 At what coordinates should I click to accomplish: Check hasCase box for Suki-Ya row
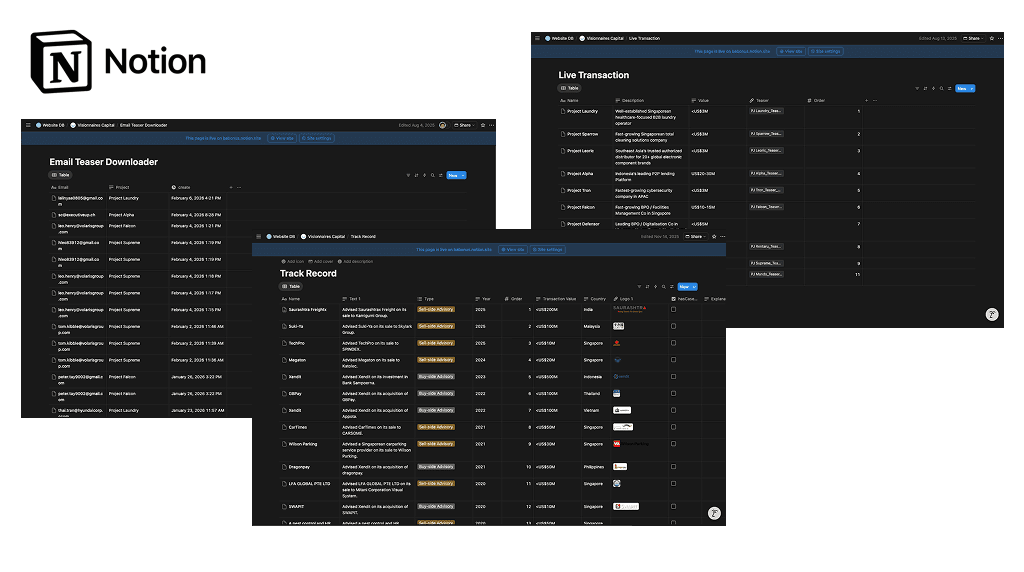(x=673, y=326)
